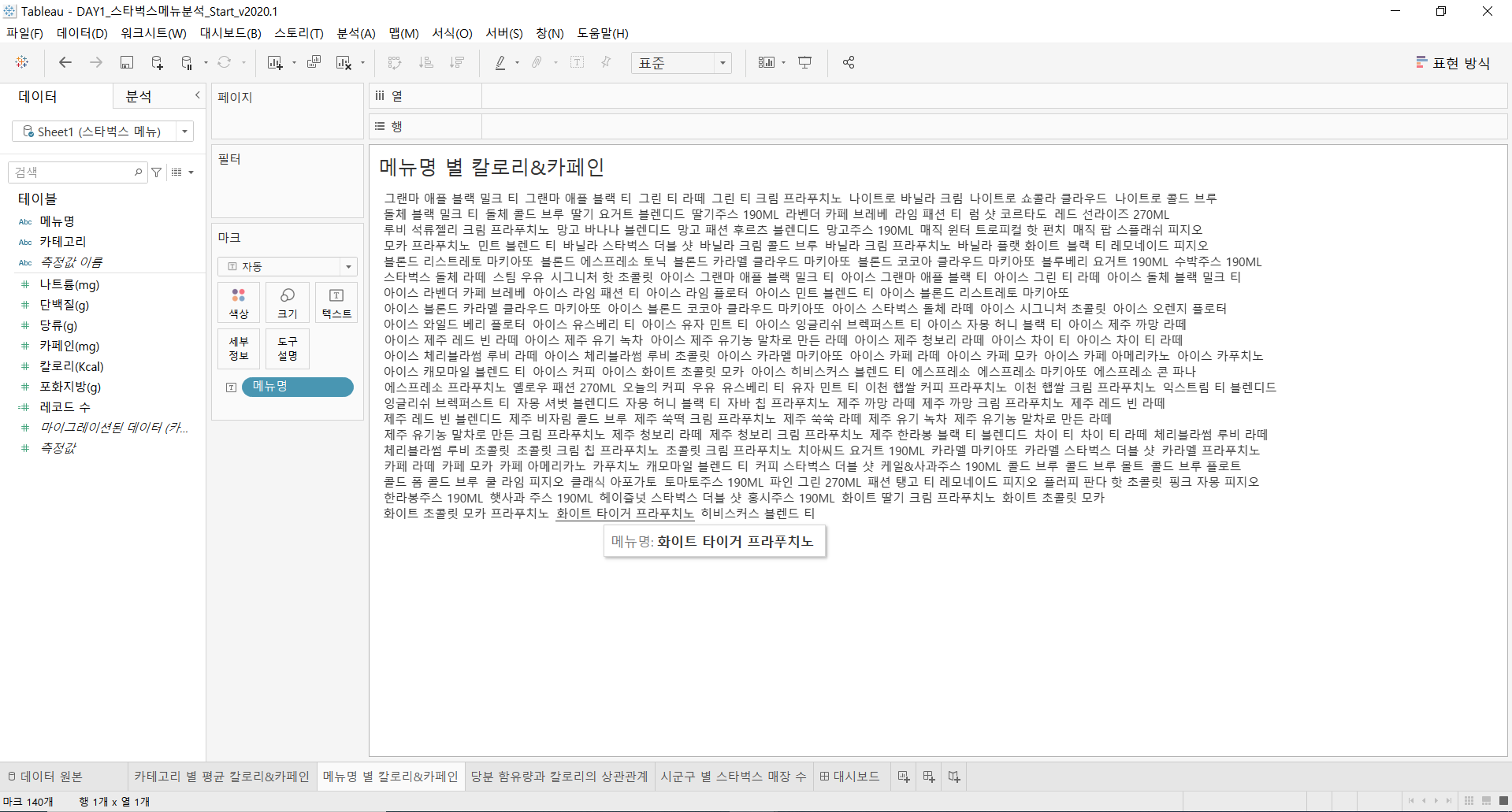This screenshot has height=812, width=1512.
Task: Open the 카테고리 별 평균 칼로리&카페인 sheet
Action: [222, 777]
